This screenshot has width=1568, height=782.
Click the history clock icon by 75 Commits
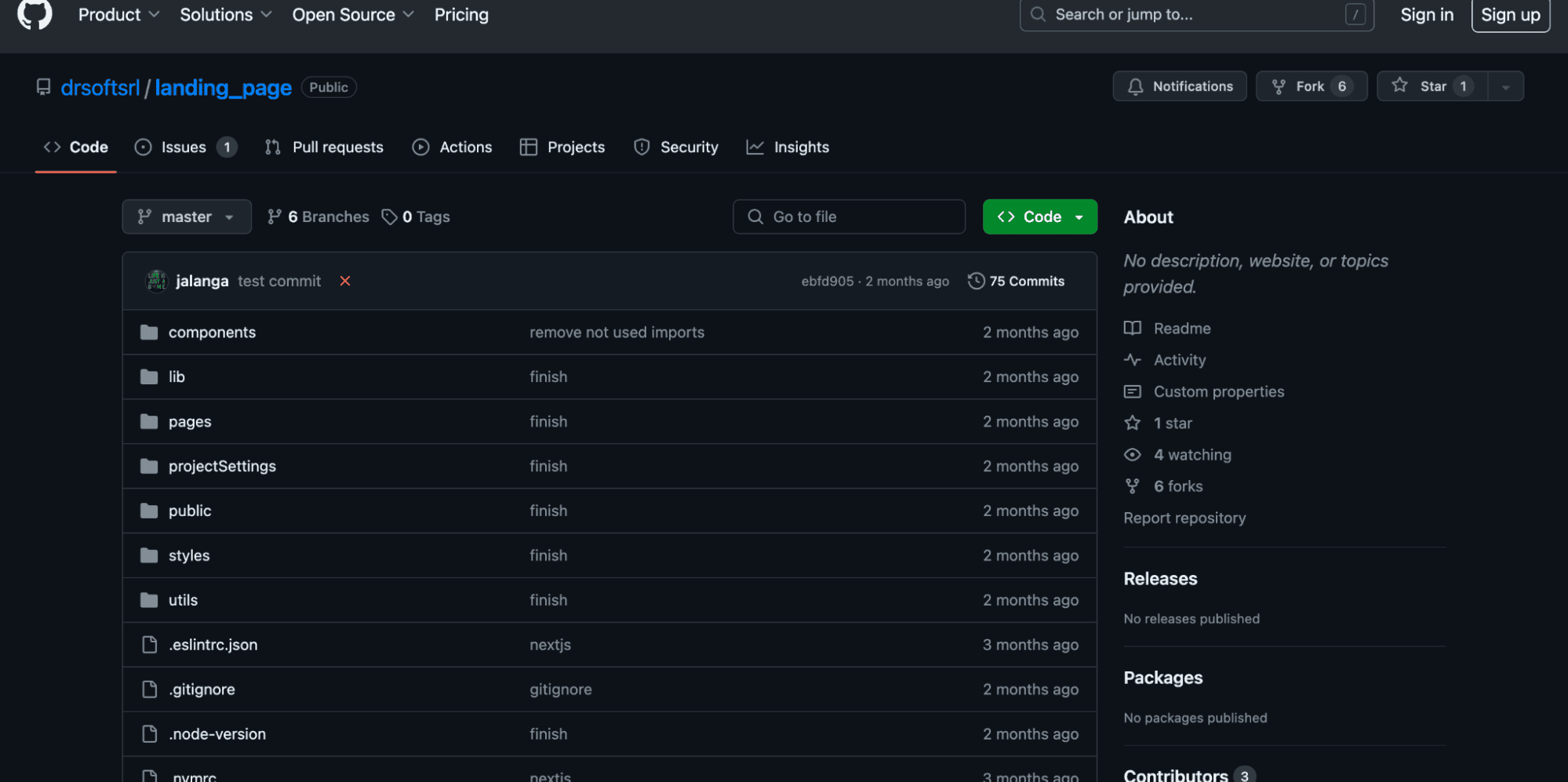(976, 281)
